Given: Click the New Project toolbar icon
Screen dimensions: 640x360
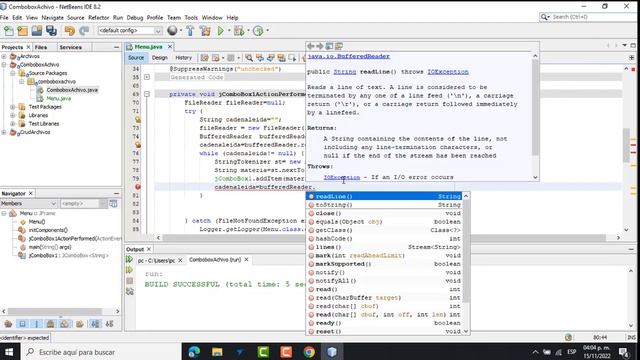Looking at the screenshot, I should (22, 31).
